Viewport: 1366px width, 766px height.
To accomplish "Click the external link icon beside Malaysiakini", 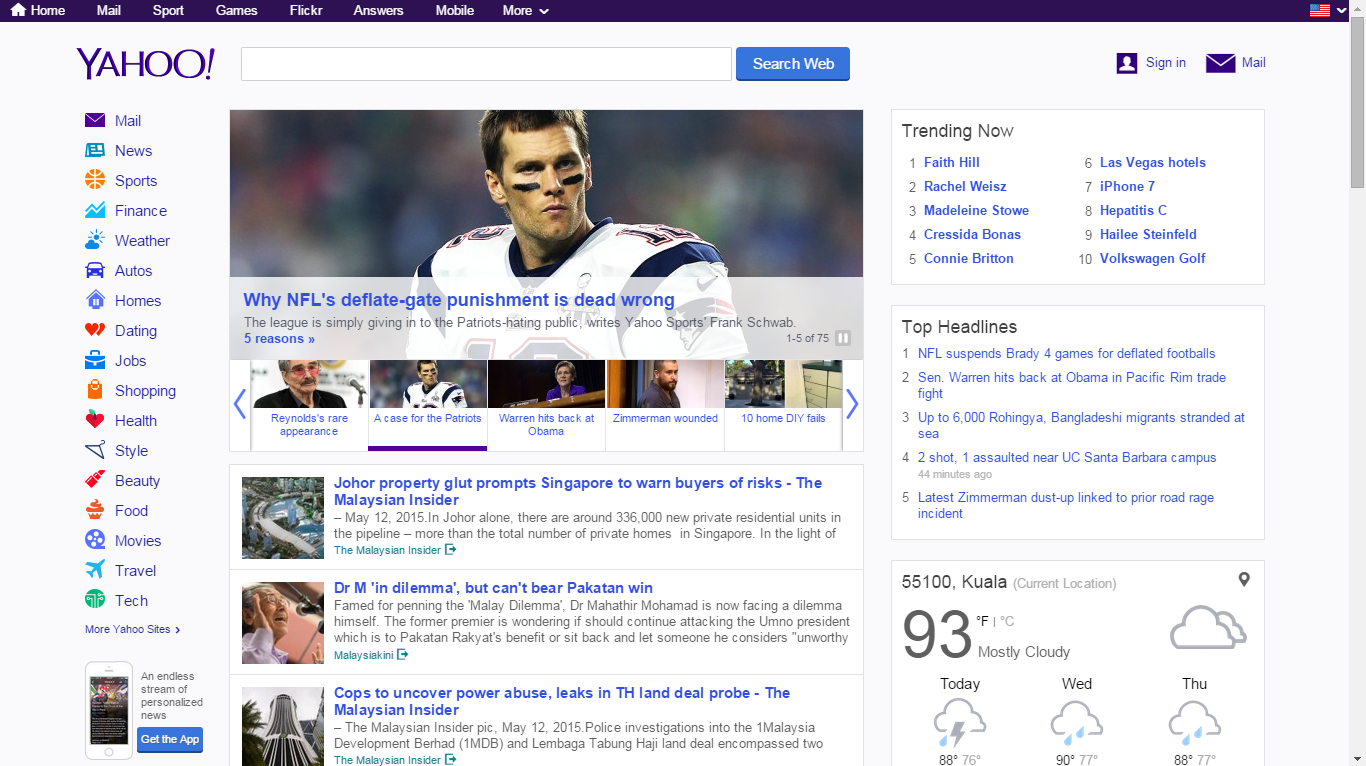I will point(402,655).
